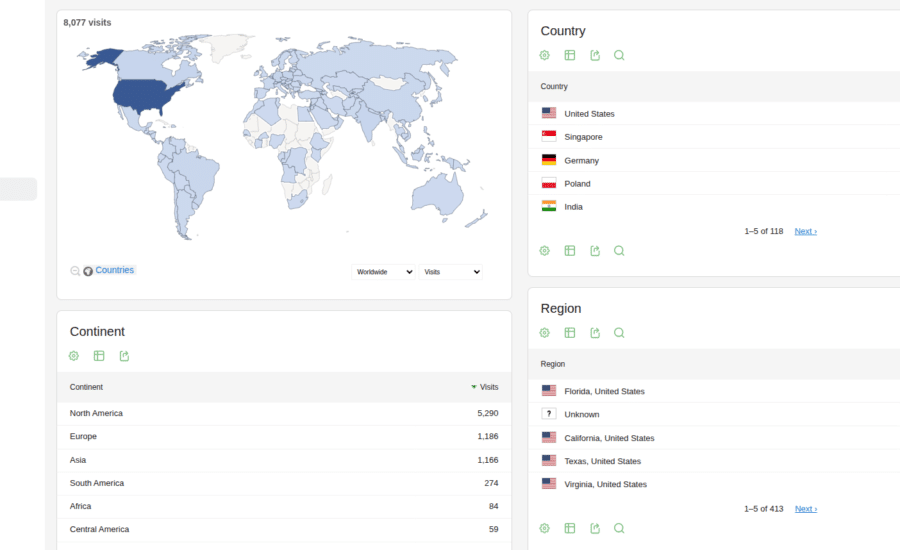Open table visualization icon atop the Country widget
900x550 pixels.
tap(569, 55)
